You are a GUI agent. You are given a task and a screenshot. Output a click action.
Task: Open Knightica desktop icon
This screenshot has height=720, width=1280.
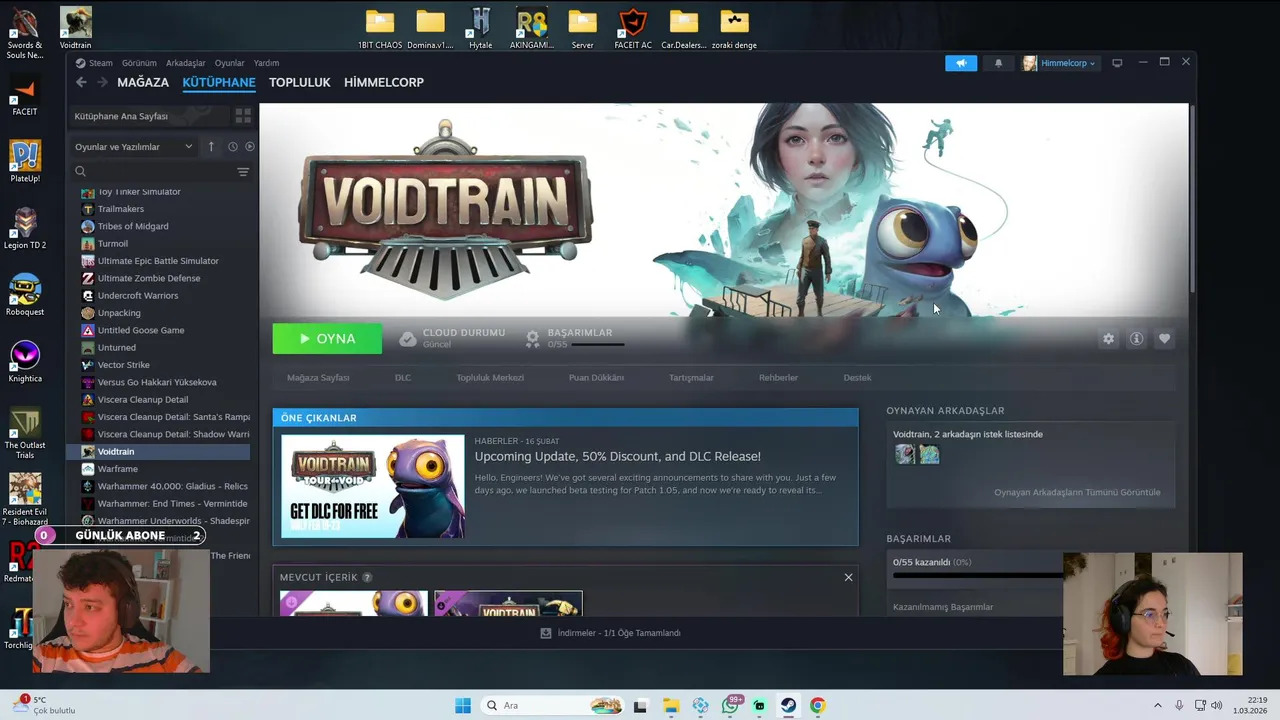pyautogui.click(x=25, y=362)
